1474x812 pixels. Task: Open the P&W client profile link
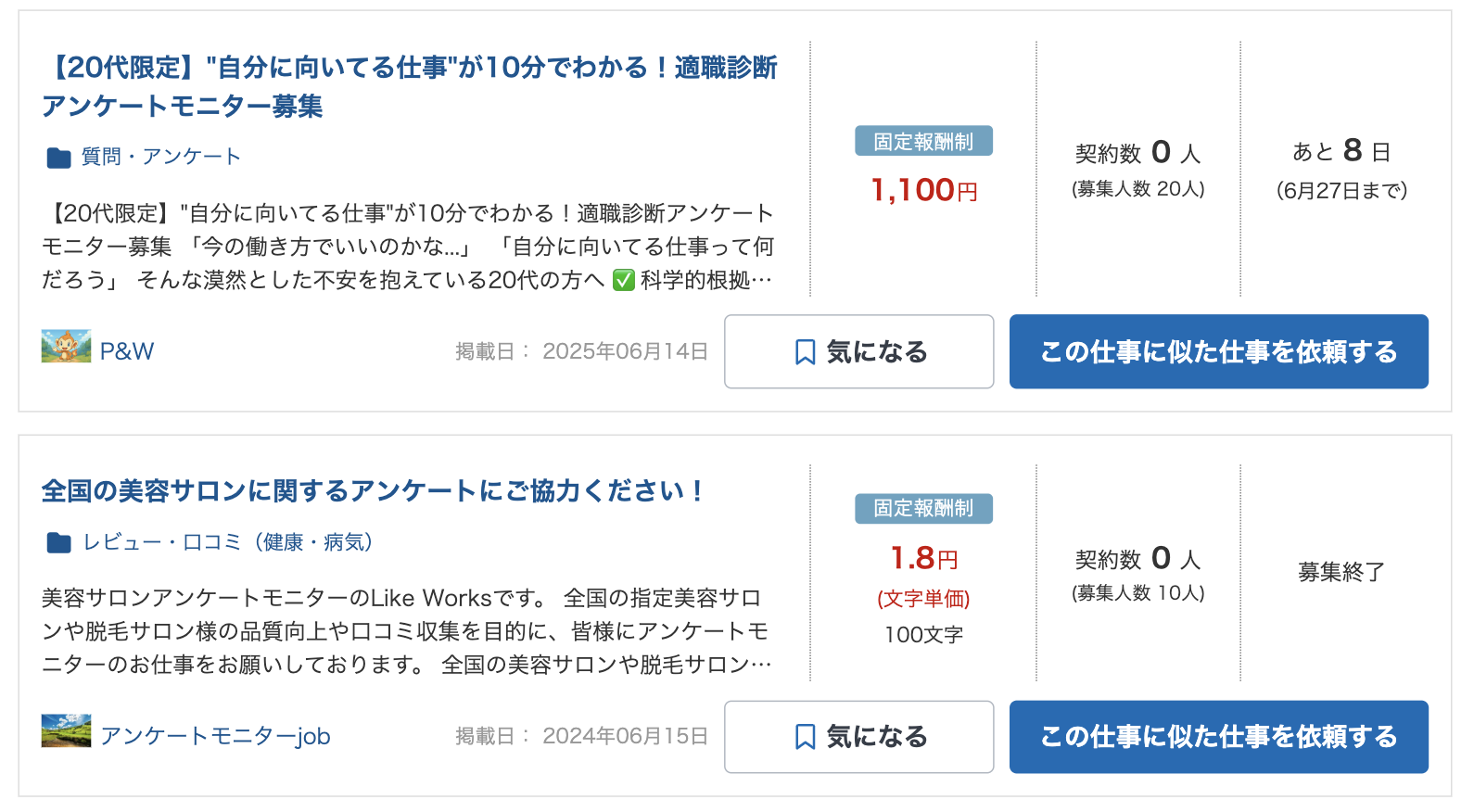127,351
